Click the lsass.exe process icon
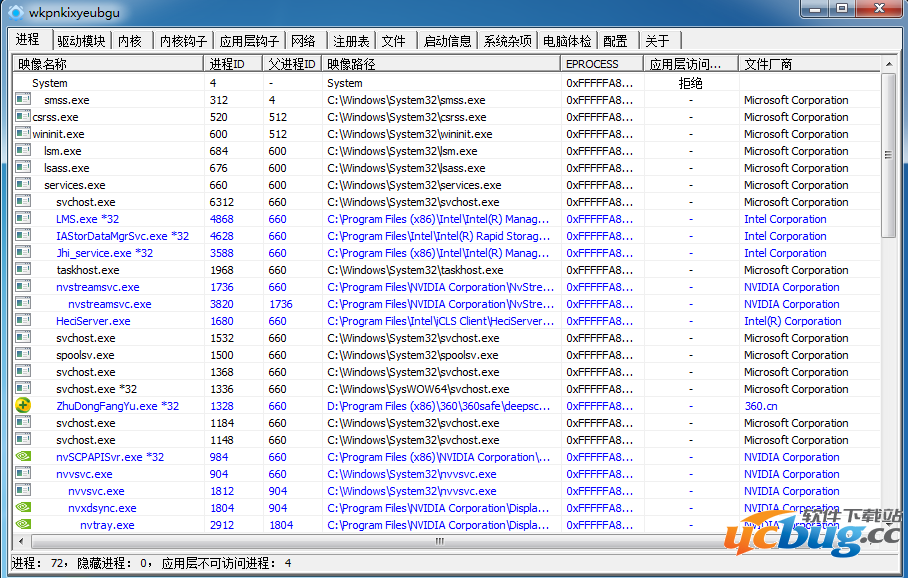The height and width of the screenshot is (578, 908). pyautogui.click(x=23, y=167)
